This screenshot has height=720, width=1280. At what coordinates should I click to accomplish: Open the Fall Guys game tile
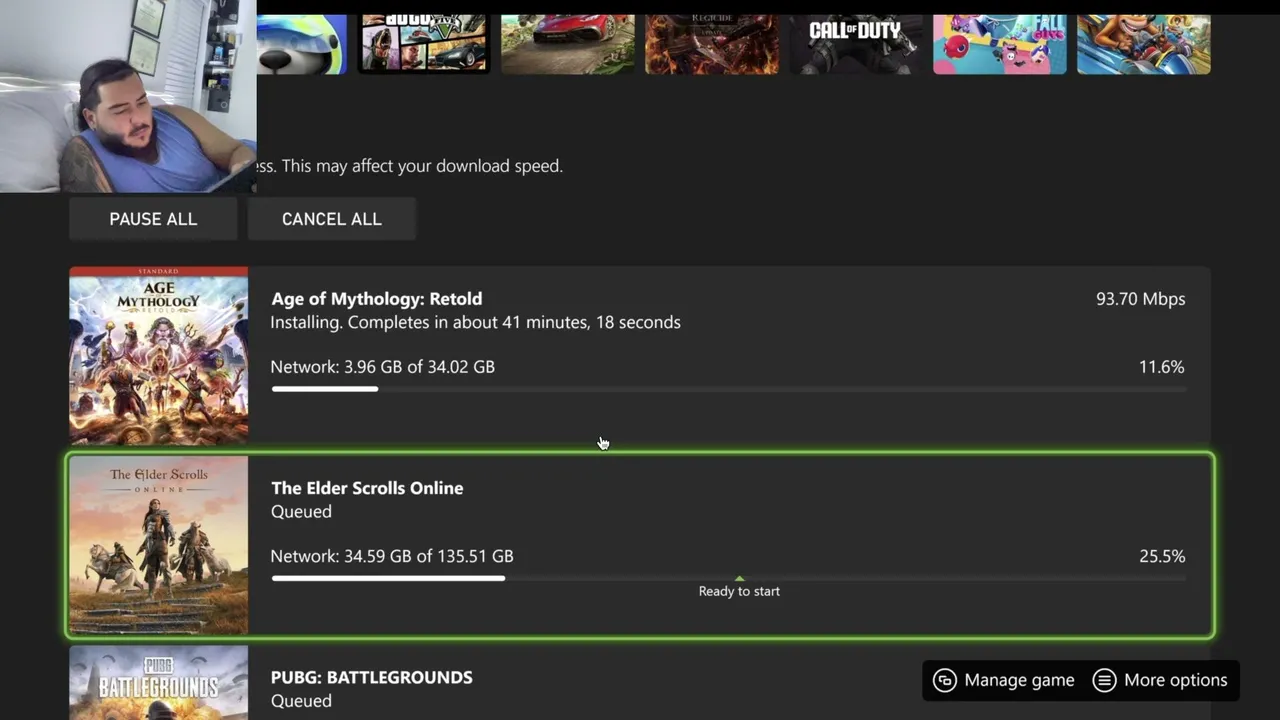pos(999,44)
